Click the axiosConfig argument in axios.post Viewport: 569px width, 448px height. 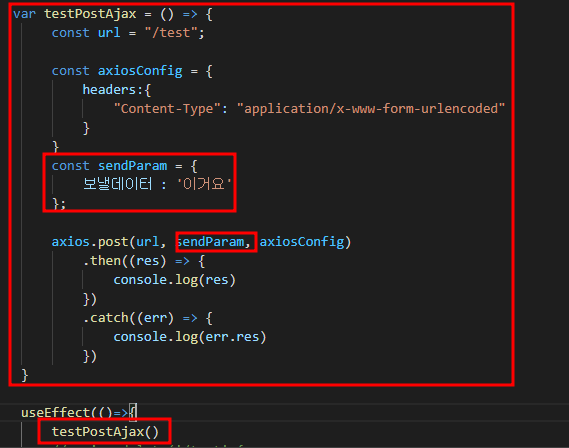(302, 242)
